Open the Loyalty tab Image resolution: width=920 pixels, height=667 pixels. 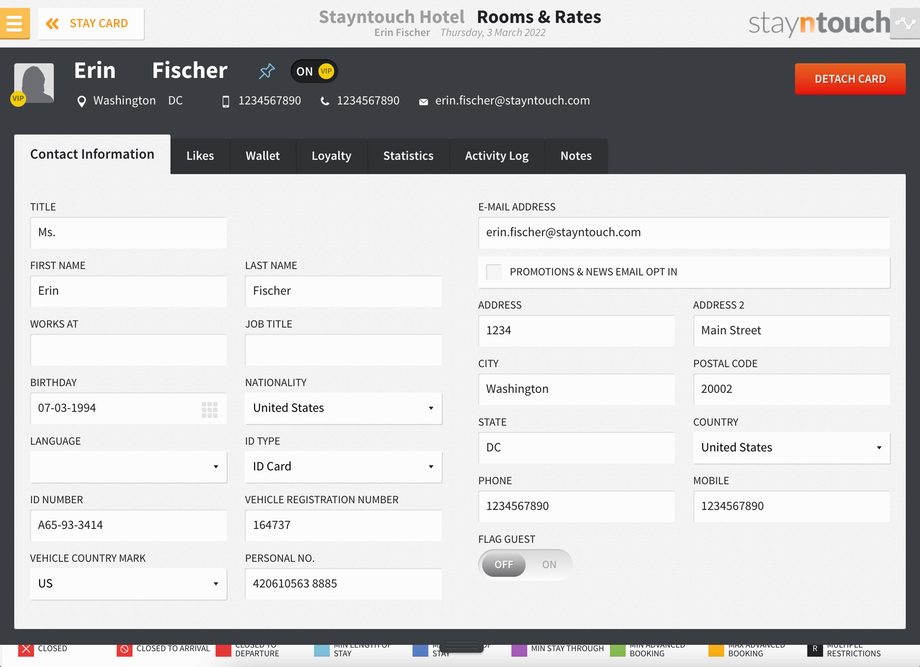click(332, 156)
